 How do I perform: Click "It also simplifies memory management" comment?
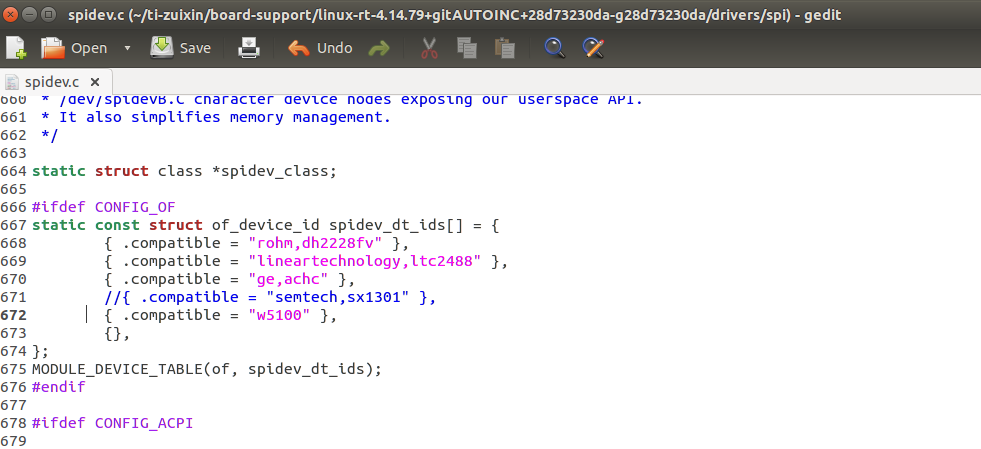pos(216,117)
